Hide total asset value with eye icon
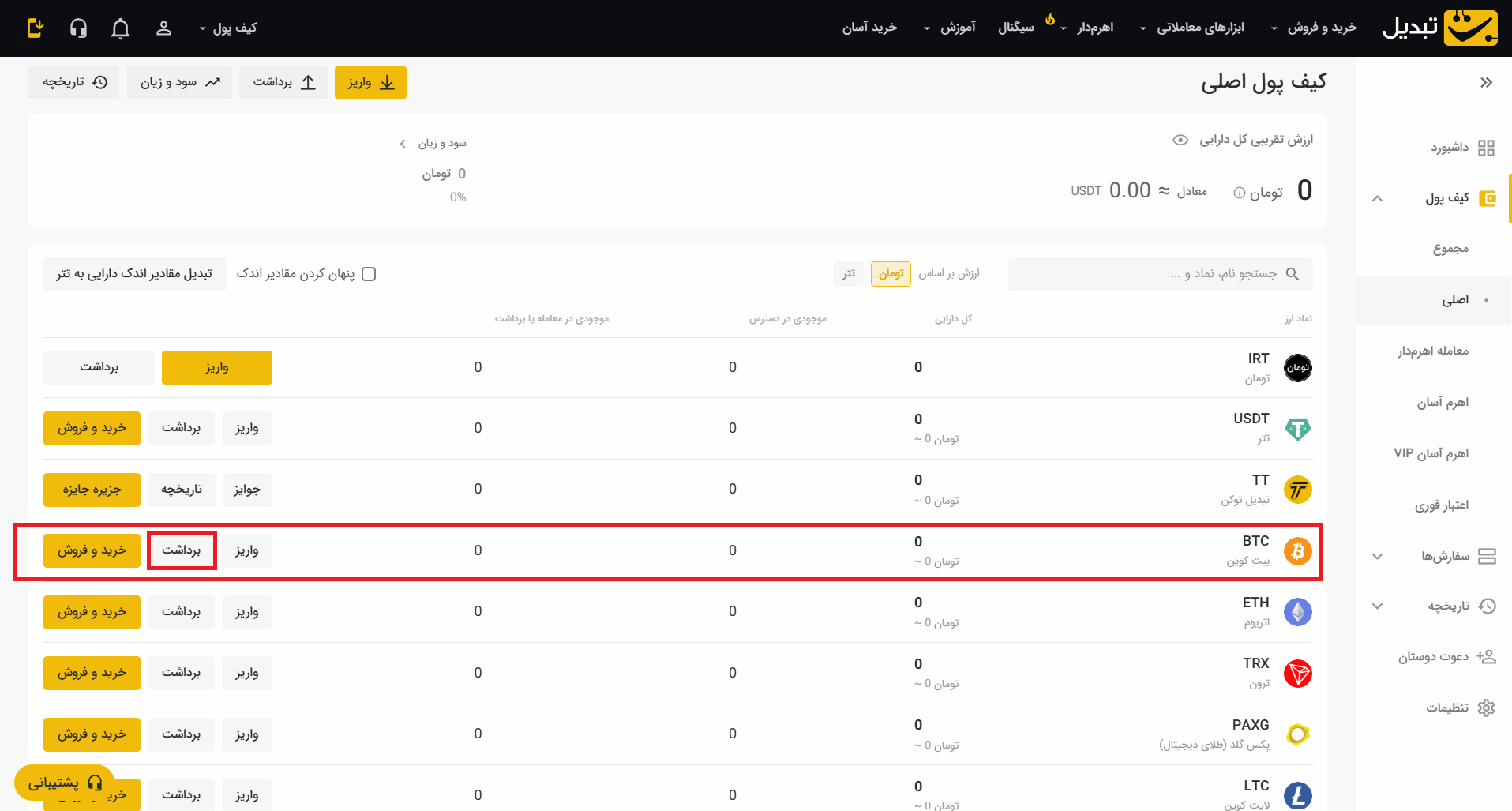This screenshot has width=1512, height=811. point(1180,140)
